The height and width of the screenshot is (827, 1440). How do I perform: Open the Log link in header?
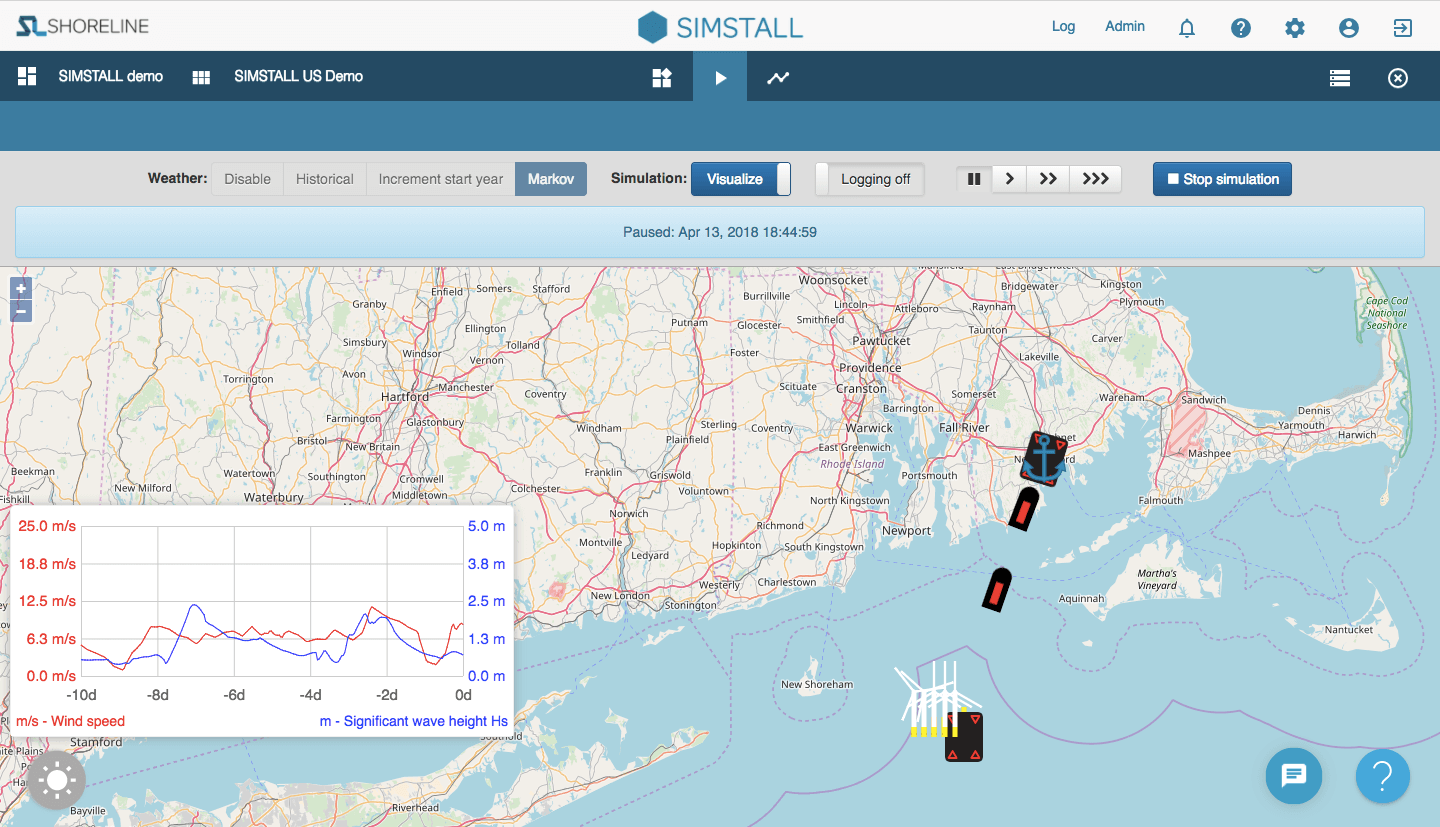tap(1063, 27)
